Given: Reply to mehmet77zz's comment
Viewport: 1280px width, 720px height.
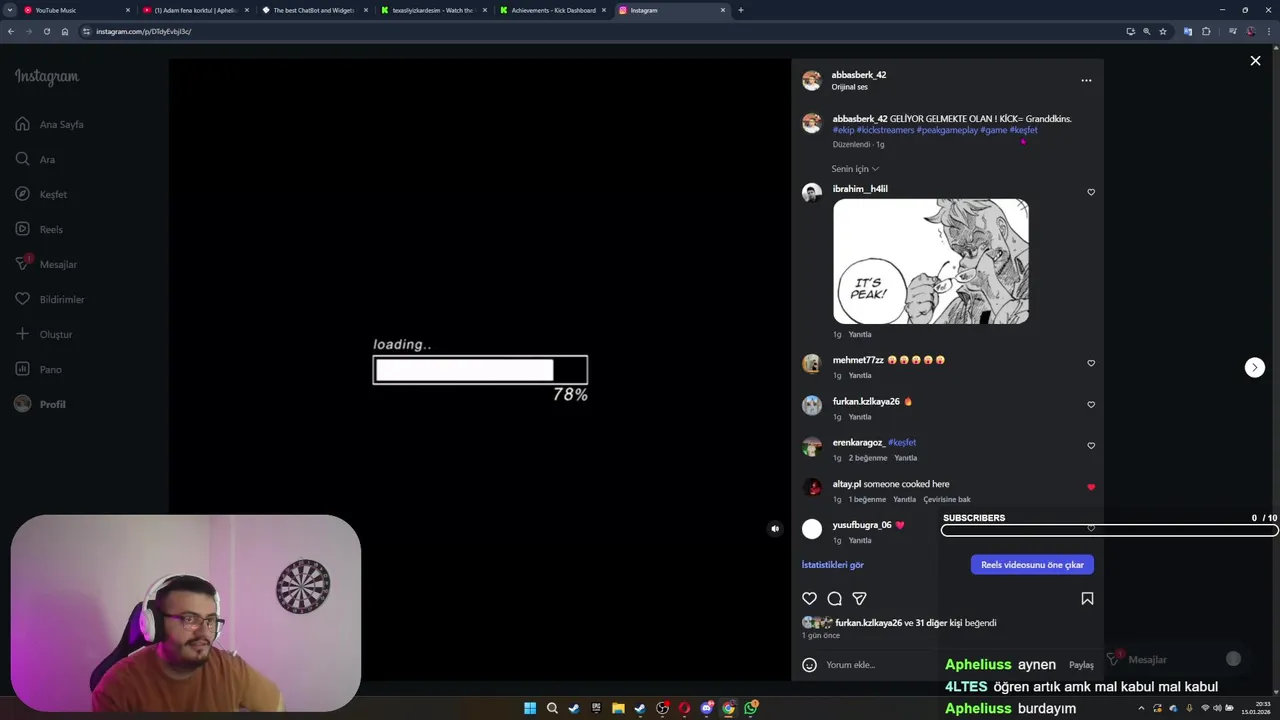Looking at the screenshot, I should coord(860,376).
